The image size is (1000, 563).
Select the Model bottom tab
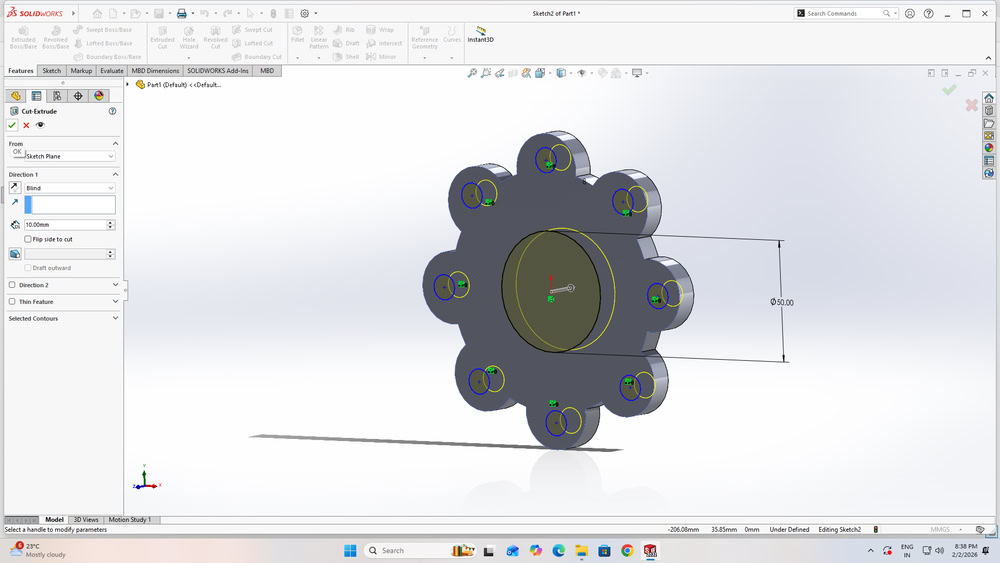54,520
